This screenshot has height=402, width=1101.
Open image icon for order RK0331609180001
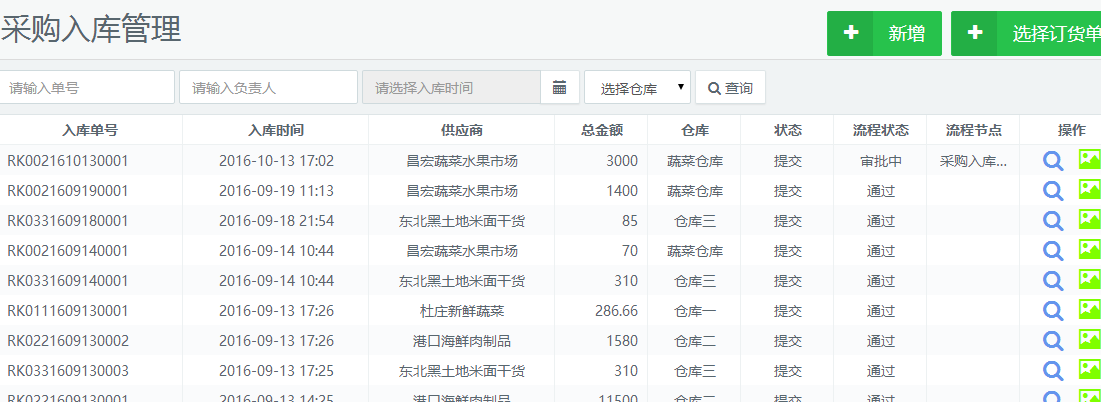[1089, 220]
